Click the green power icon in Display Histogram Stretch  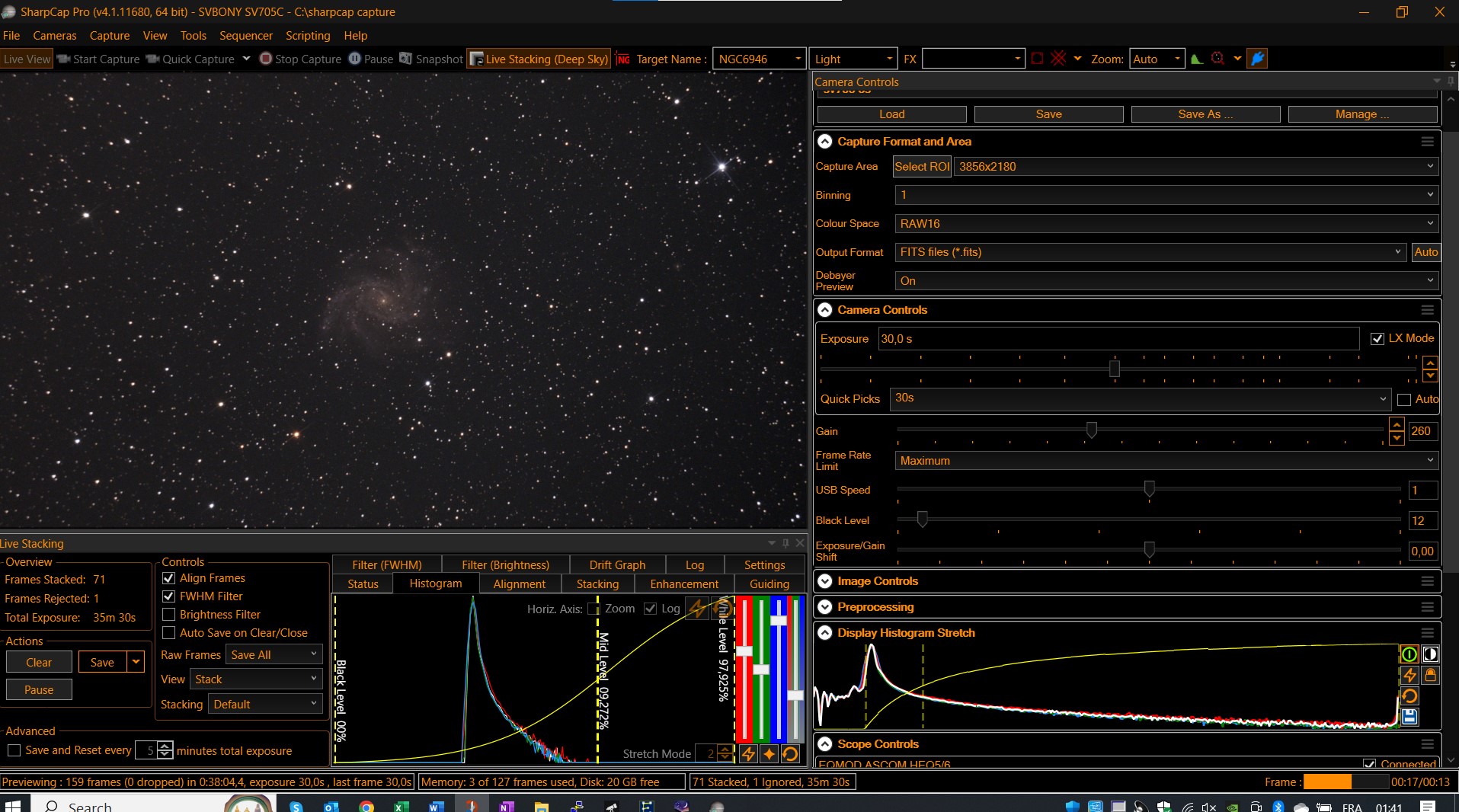click(x=1409, y=654)
